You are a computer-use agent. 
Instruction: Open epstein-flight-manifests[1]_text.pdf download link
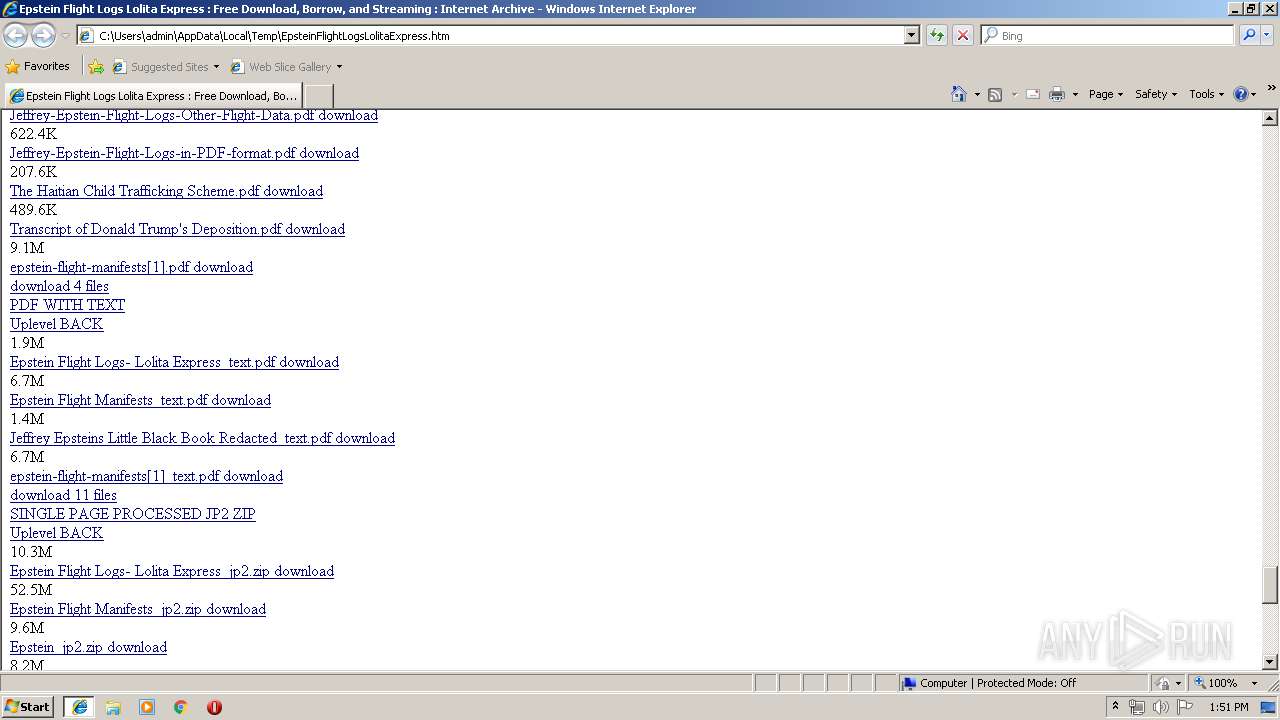146,476
